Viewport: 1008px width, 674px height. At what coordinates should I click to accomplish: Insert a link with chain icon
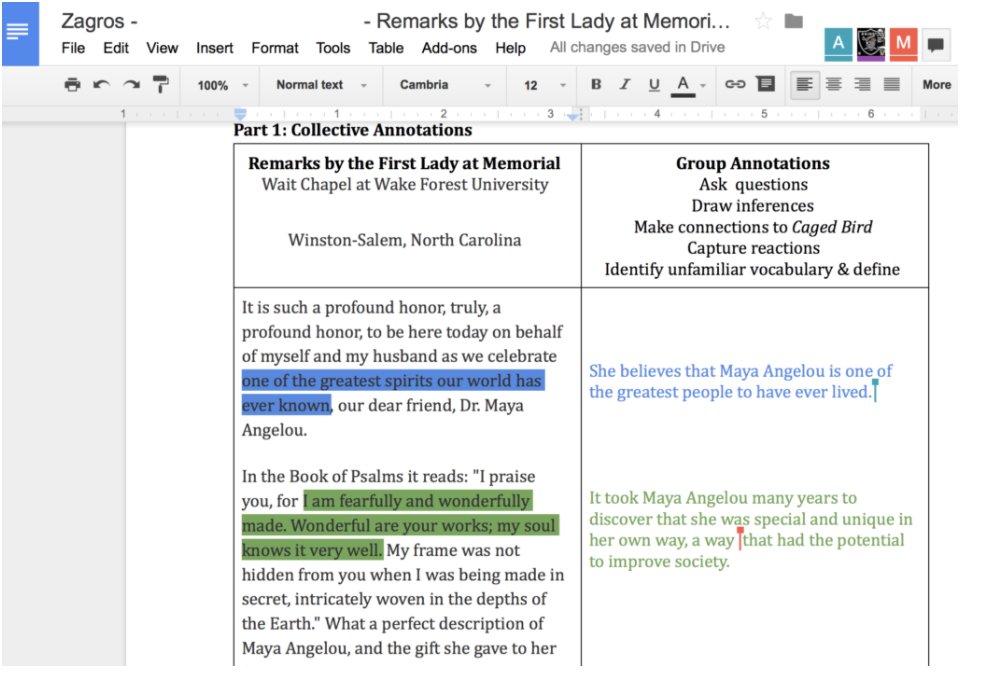coord(735,84)
